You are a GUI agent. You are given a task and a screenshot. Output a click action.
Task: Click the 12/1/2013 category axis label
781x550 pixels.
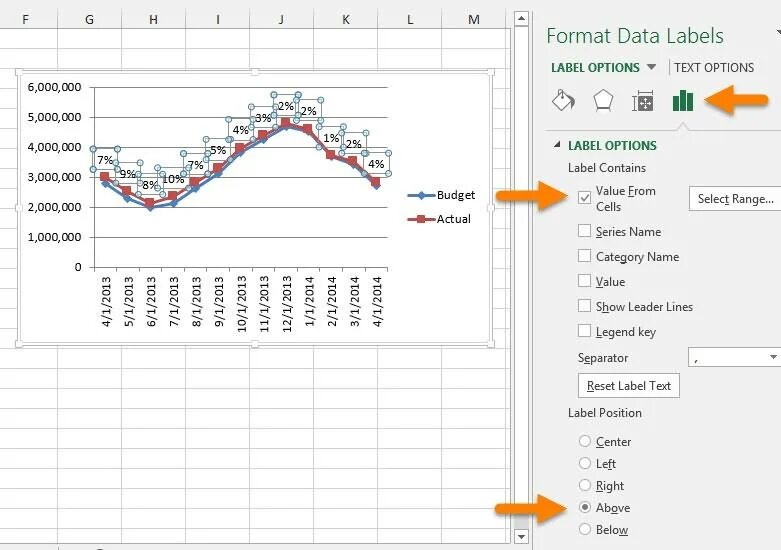[286, 304]
